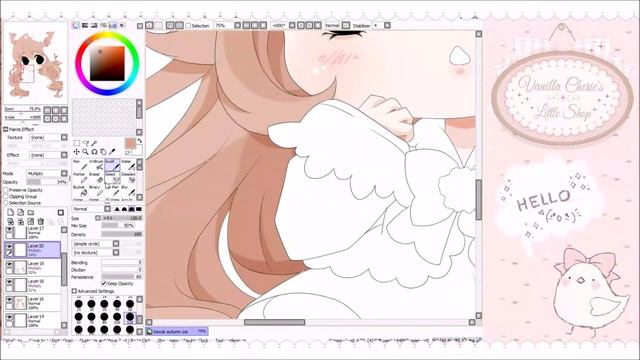Swap foreground and background colors
The height and width of the screenshot is (360, 640).
[x=140, y=141]
